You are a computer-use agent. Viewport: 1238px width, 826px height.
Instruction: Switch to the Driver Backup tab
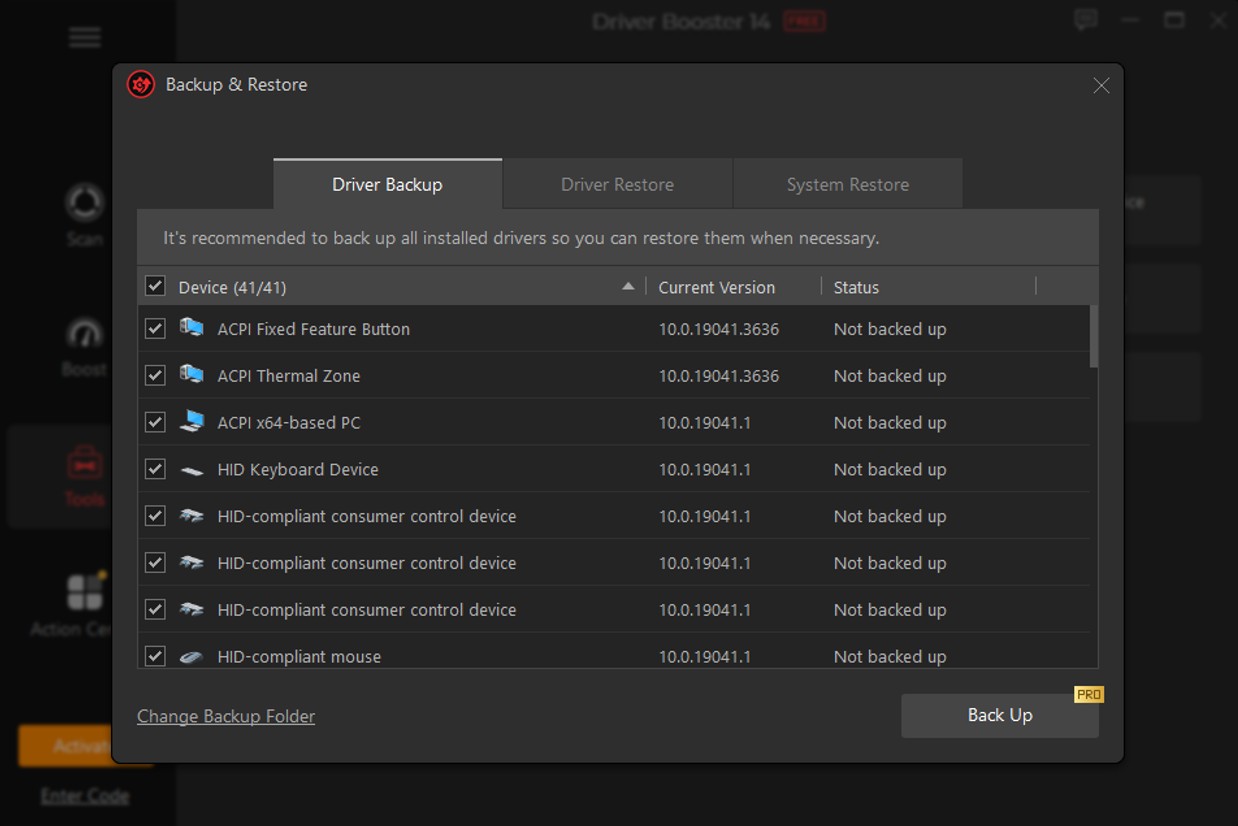(388, 184)
